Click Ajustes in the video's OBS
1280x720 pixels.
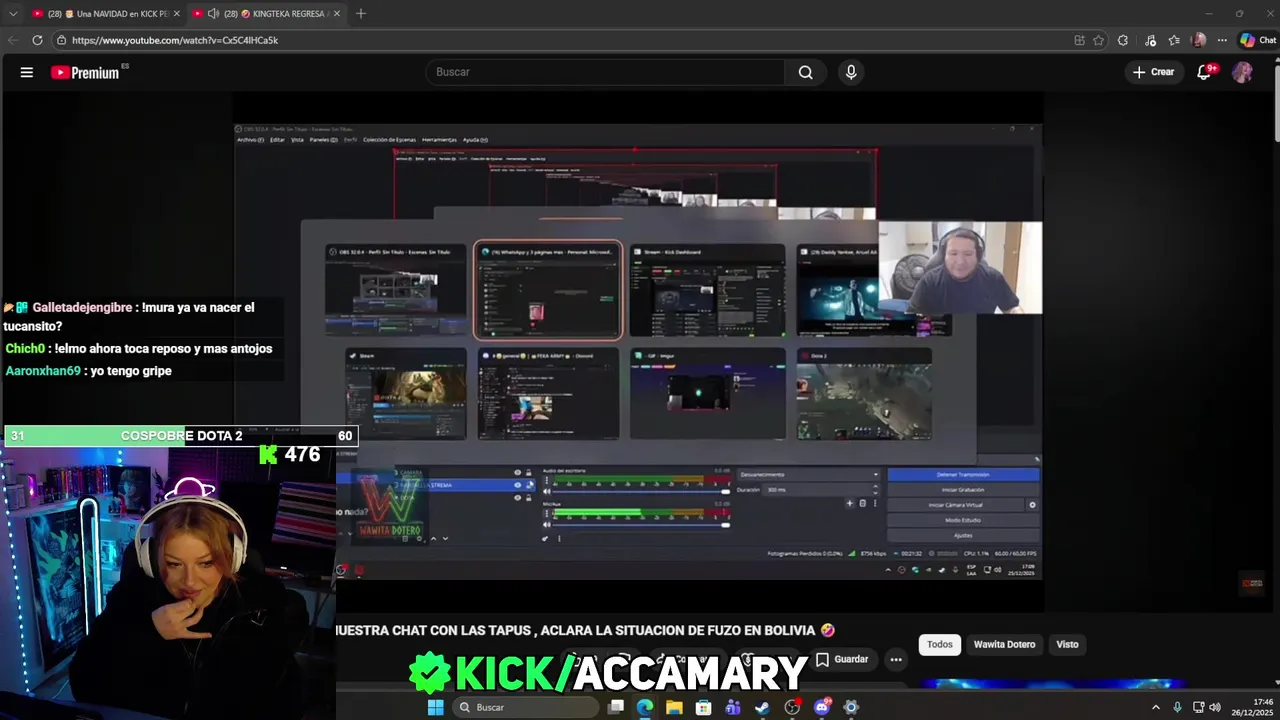962,535
